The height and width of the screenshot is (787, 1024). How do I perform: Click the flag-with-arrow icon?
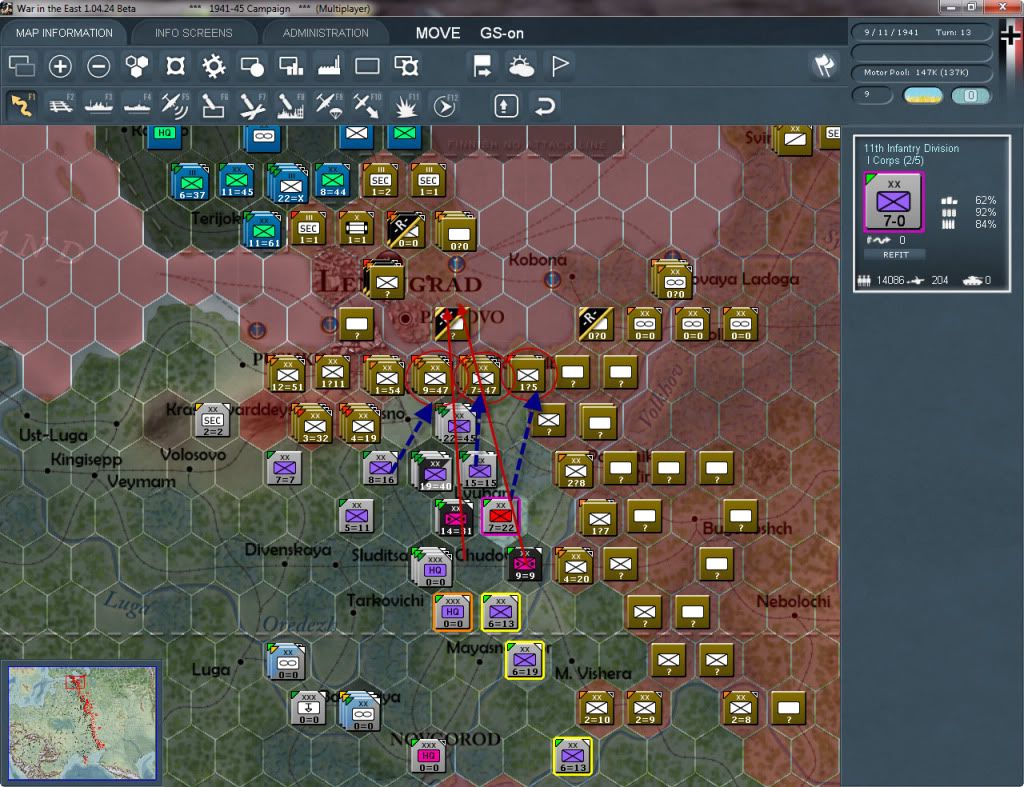click(482, 66)
